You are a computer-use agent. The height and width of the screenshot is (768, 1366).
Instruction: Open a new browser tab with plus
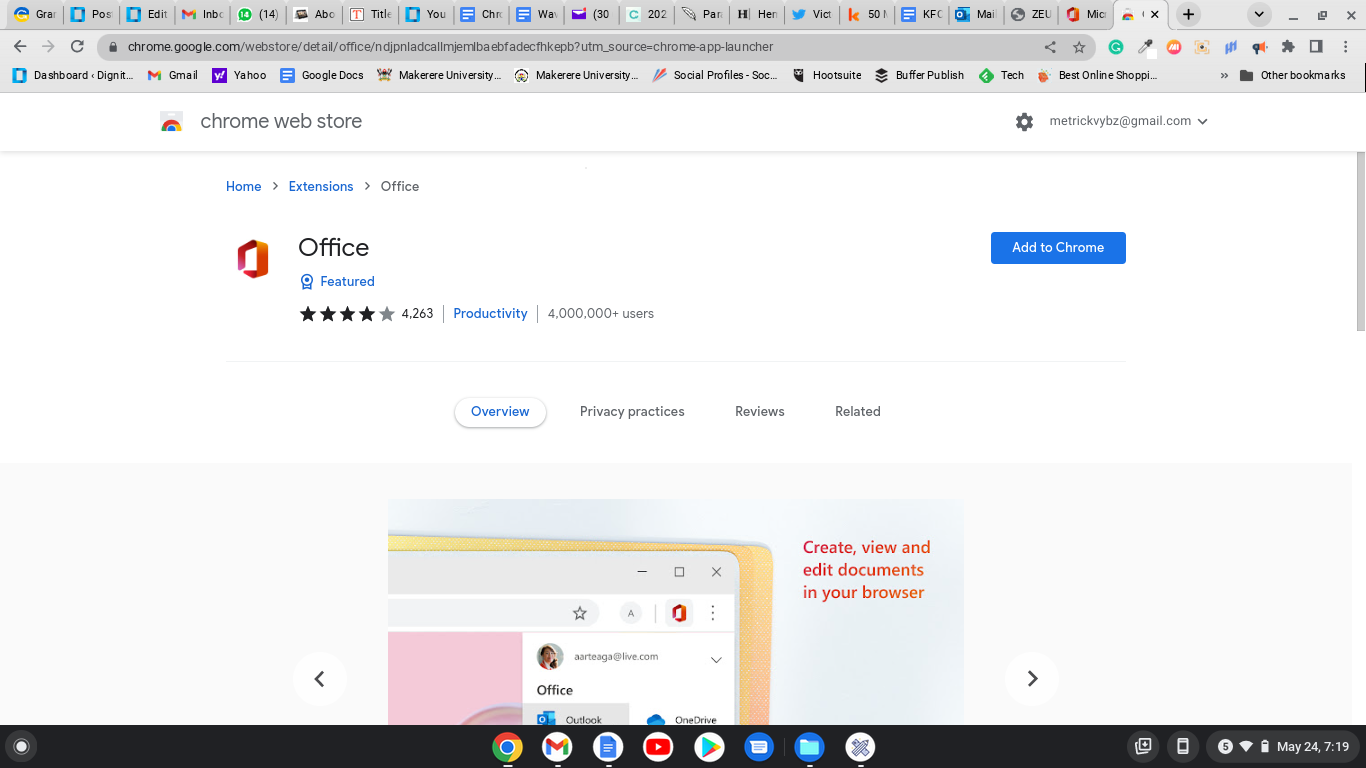pyautogui.click(x=1188, y=14)
